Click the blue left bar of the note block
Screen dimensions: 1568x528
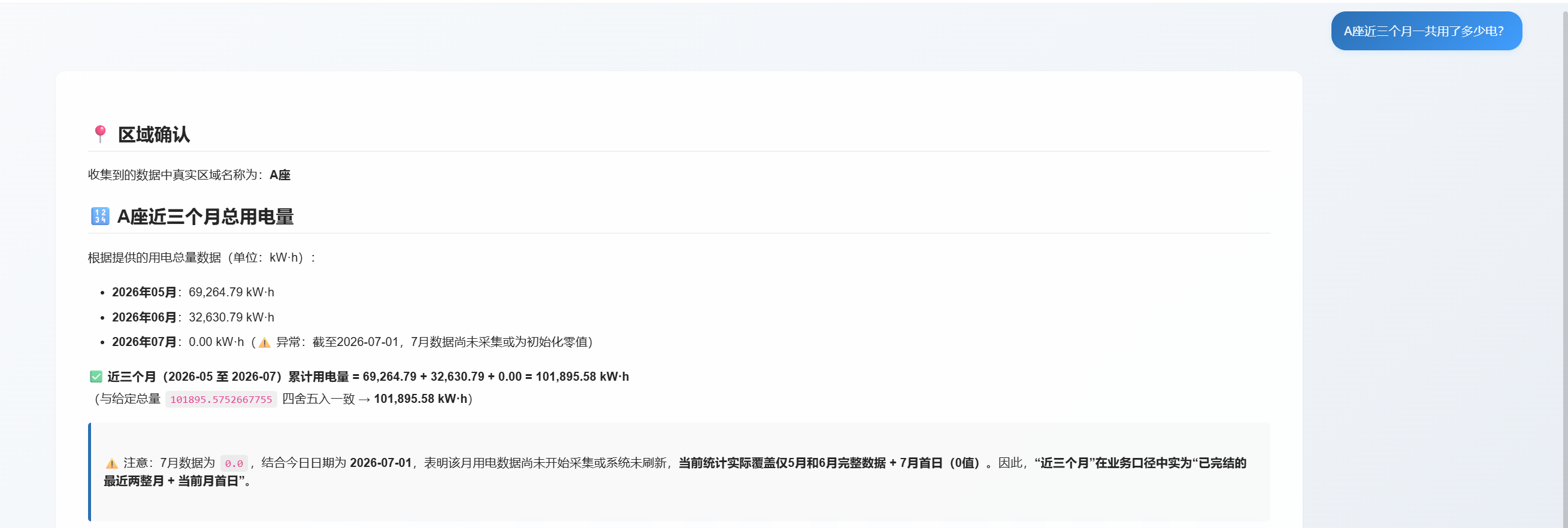[x=89, y=472]
